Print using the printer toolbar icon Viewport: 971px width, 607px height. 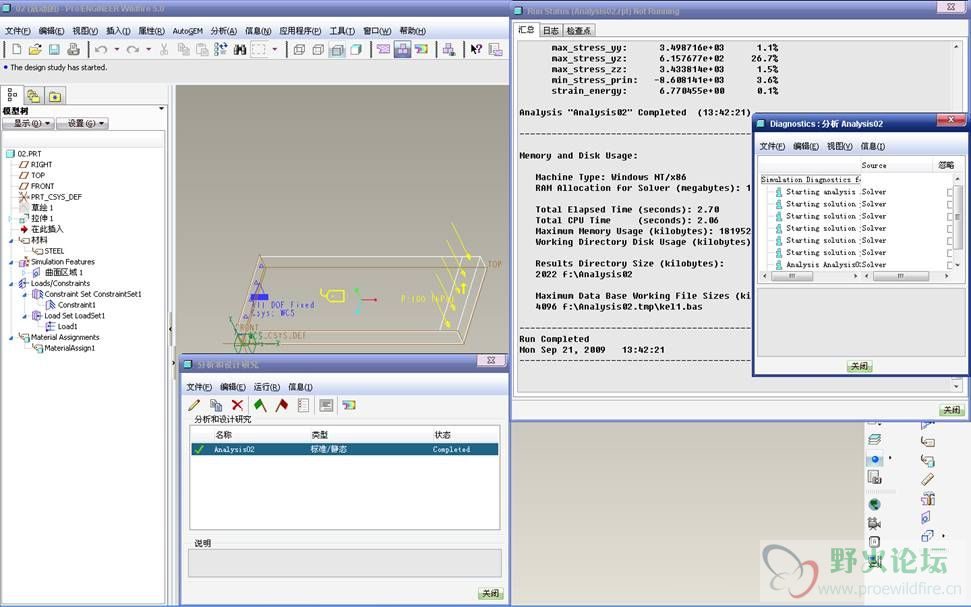[74, 49]
